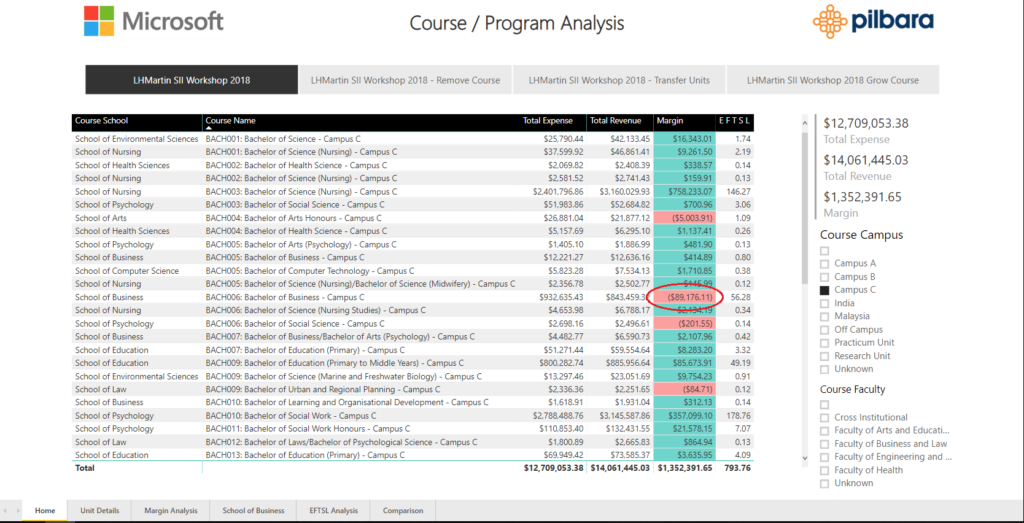The height and width of the screenshot is (523, 1024).
Task: Click the $12,709,053.38 Total Expense card
Action: 867,131
